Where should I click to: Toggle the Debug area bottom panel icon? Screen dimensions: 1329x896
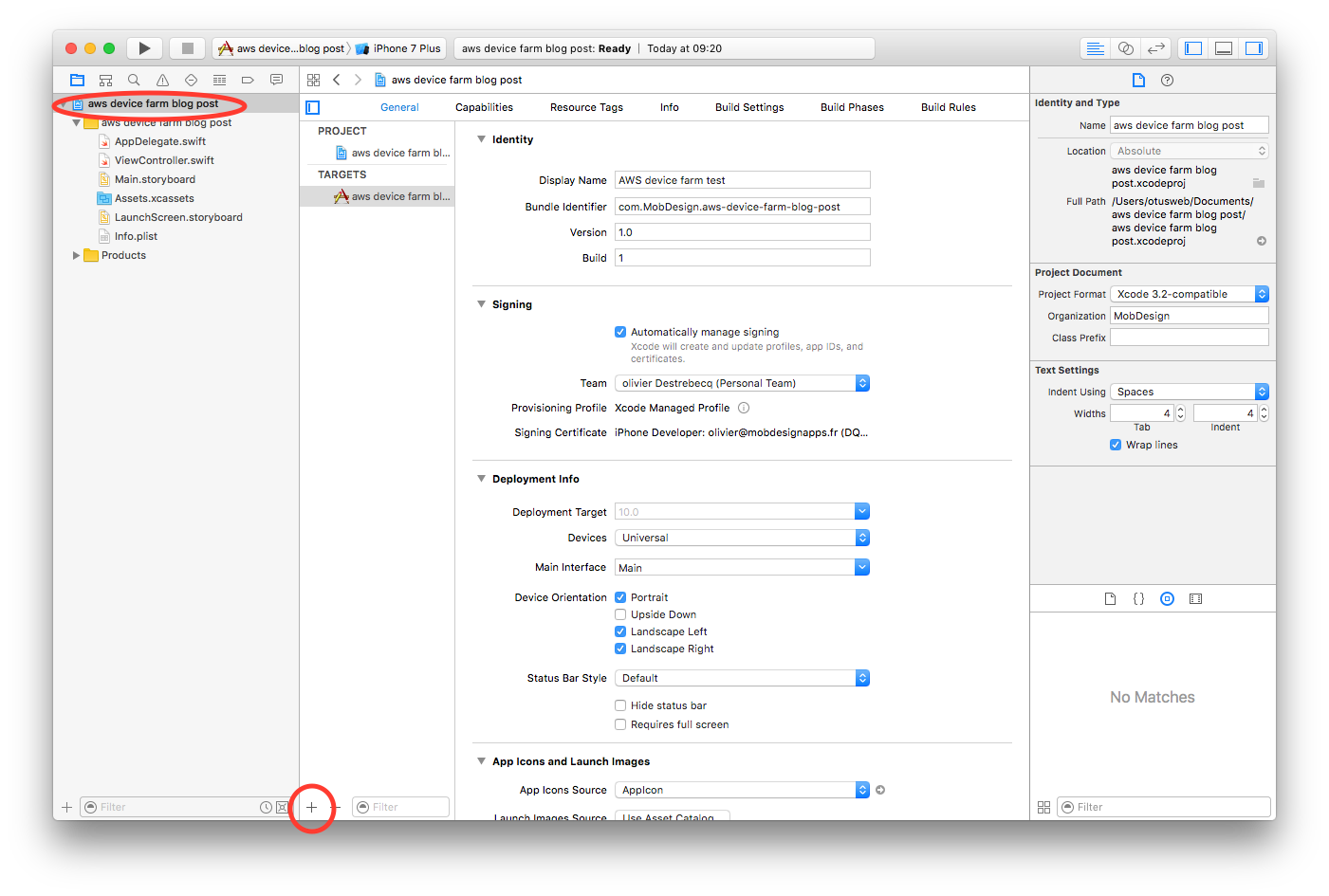[x=1224, y=48]
